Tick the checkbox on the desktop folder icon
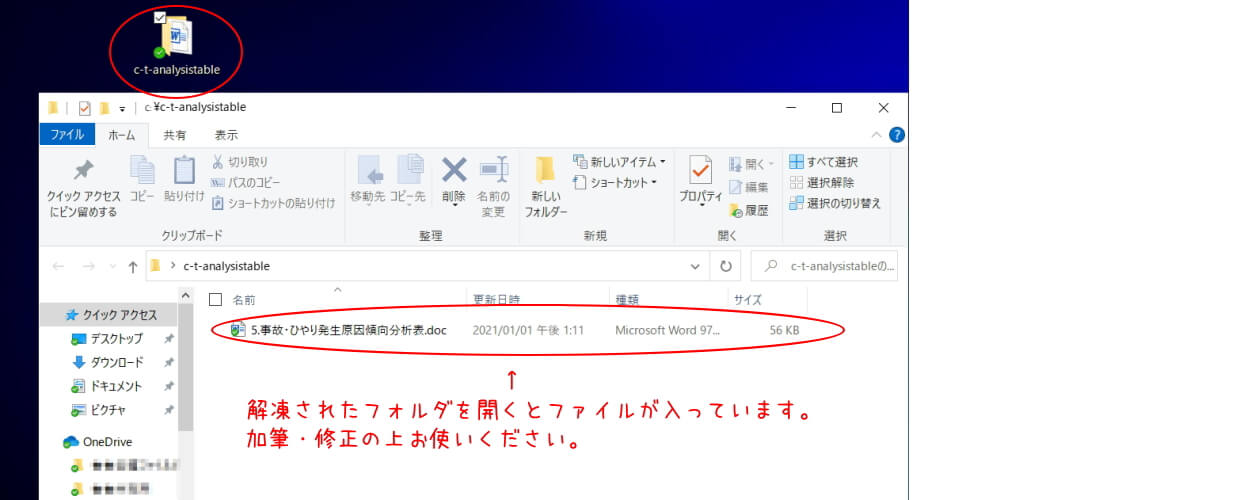Screen dimensions: 1236x500 (x=160, y=17)
